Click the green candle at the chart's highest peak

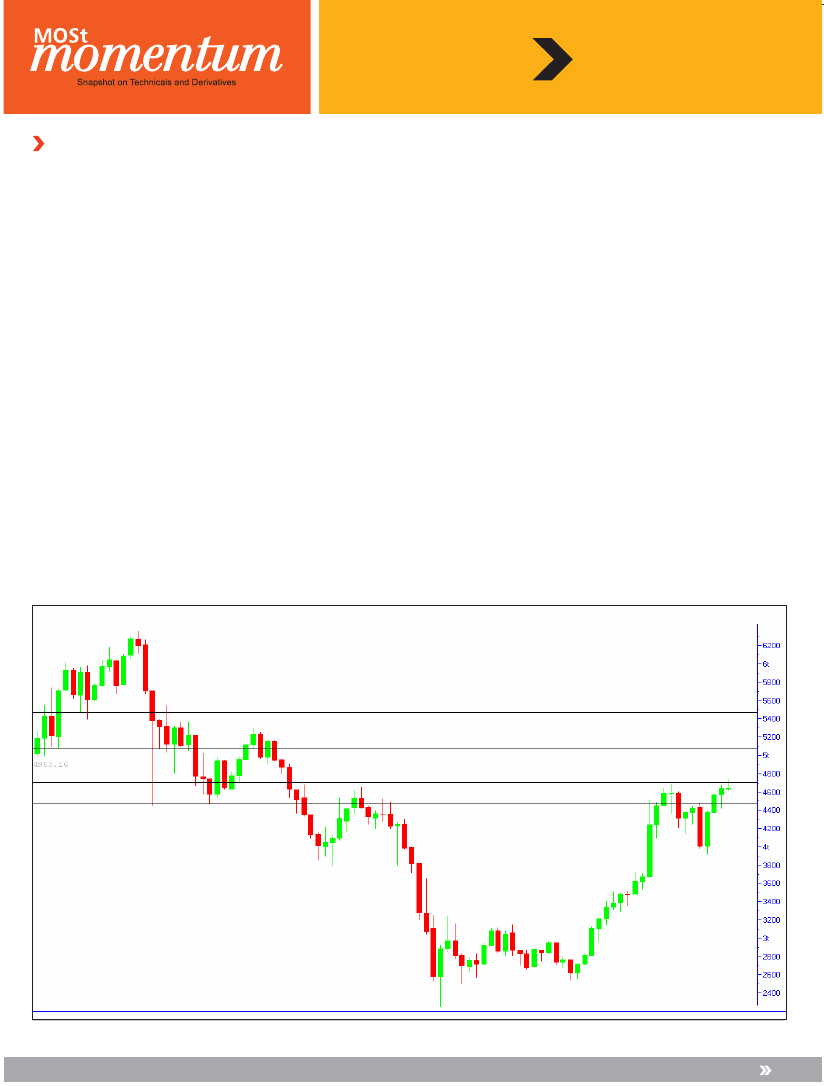tap(131, 646)
